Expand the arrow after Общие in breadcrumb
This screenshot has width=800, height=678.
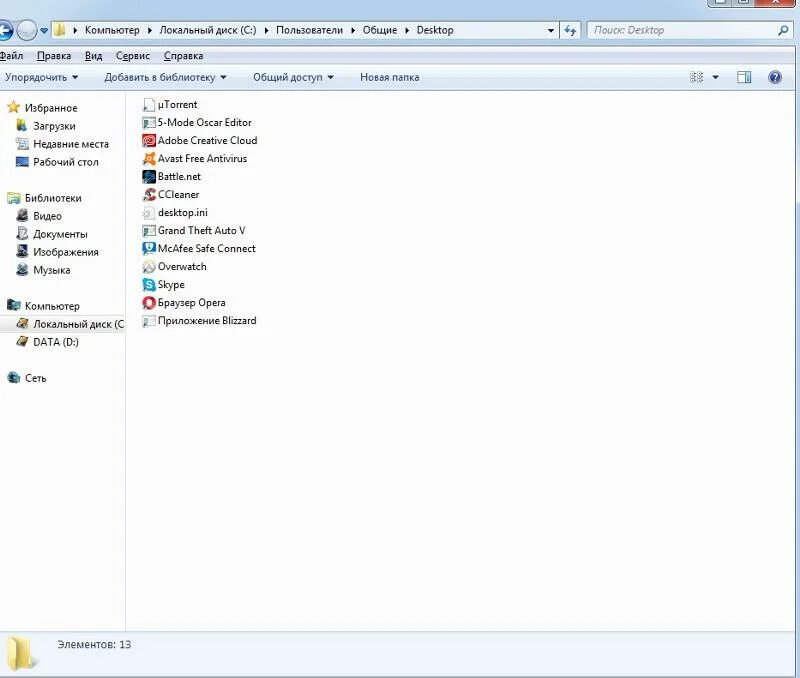tap(407, 30)
